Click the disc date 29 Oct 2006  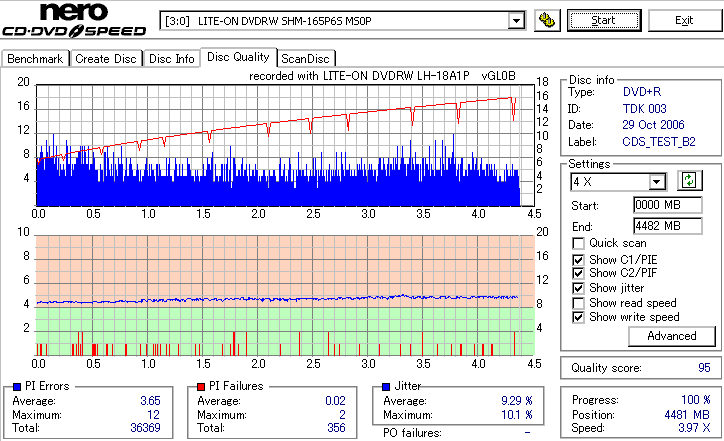pos(653,125)
